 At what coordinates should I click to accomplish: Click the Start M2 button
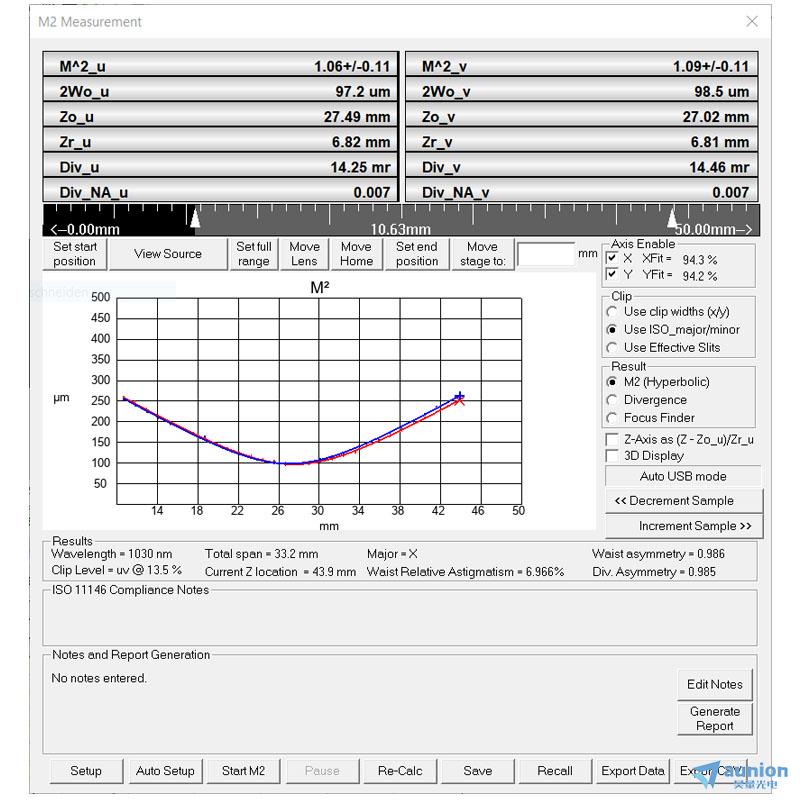[x=243, y=771]
